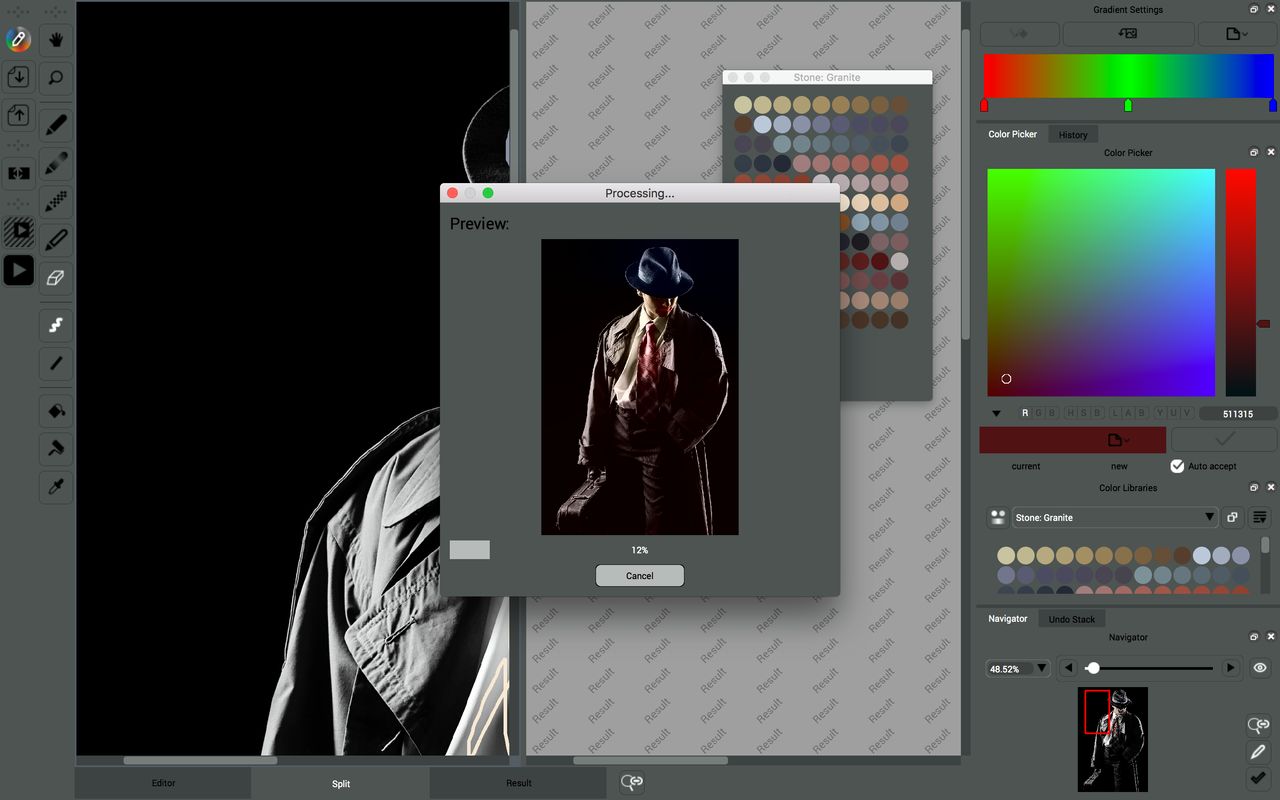Click the Navigator zoom slider handle
Screen dimensions: 1280x800
pos(1093,668)
